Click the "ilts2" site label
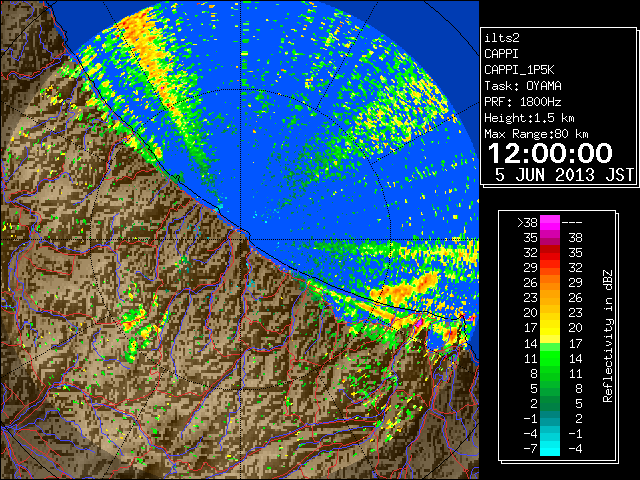 coord(502,38)
